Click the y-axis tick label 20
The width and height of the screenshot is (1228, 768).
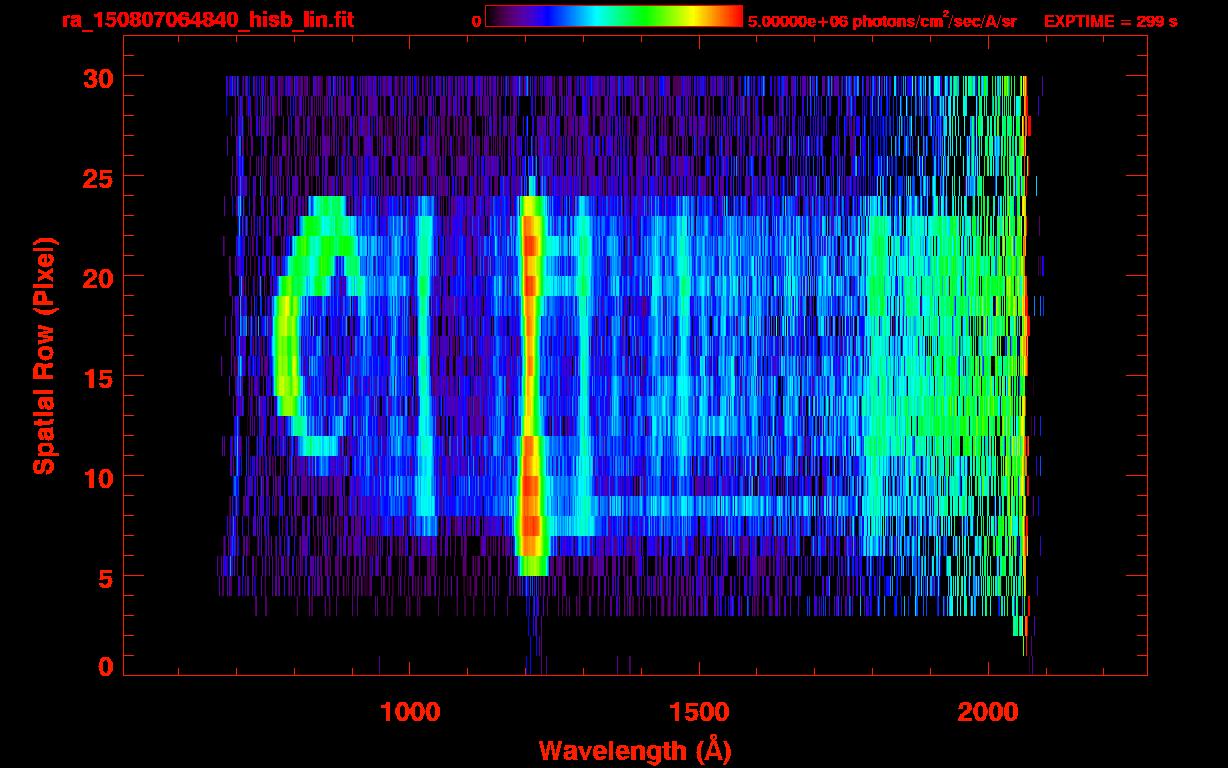tap(99, 277)
